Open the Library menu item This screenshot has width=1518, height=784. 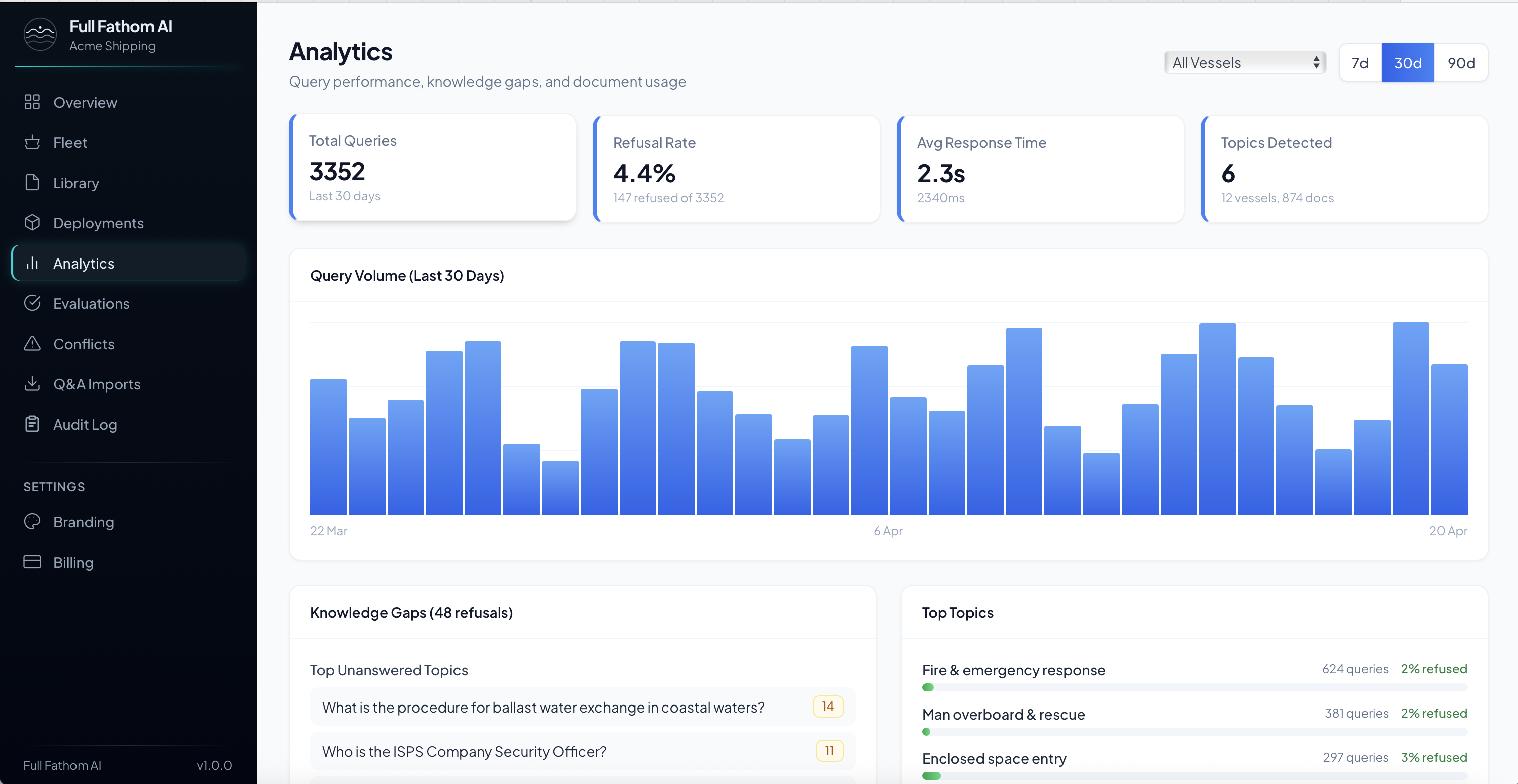(128, 183)
